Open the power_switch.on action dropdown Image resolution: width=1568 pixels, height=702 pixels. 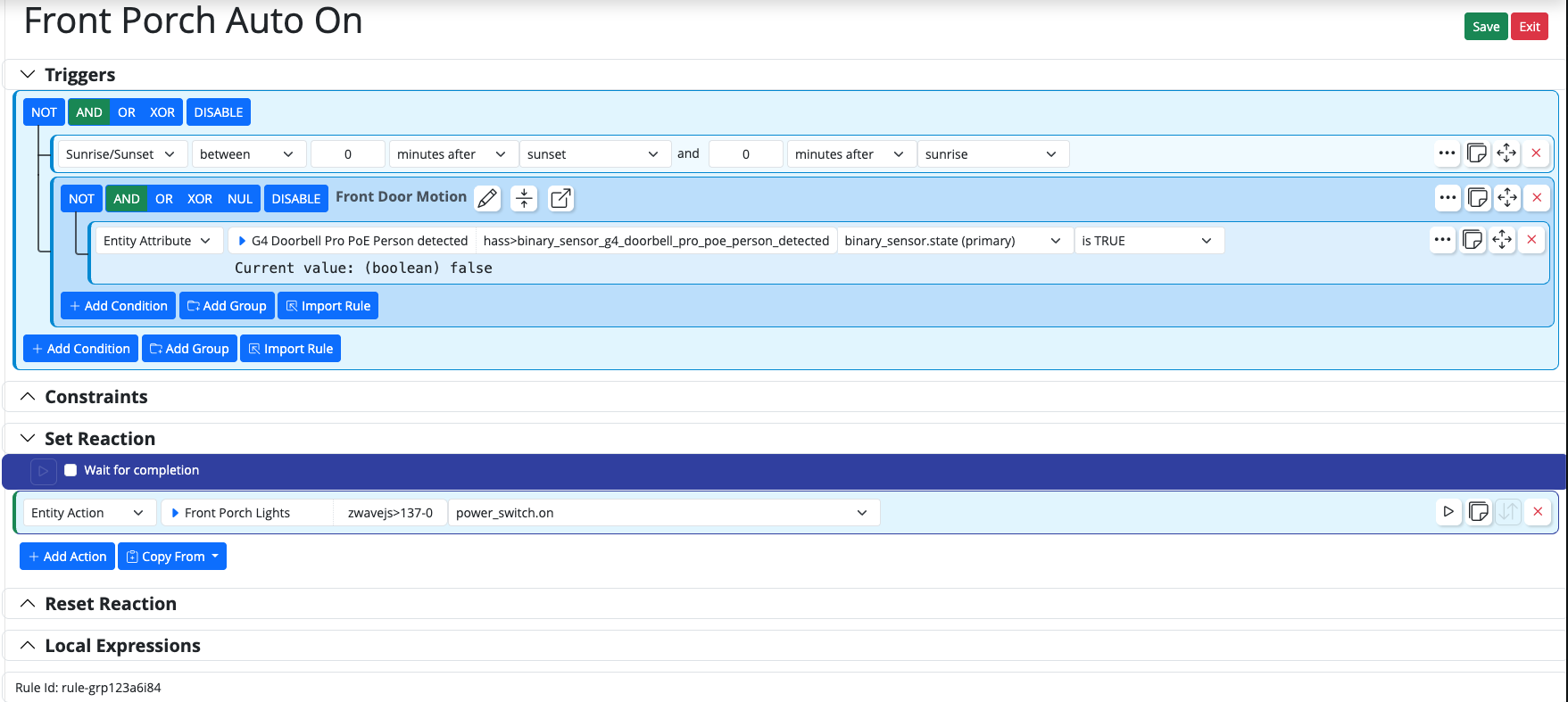[x=662, y=513]
